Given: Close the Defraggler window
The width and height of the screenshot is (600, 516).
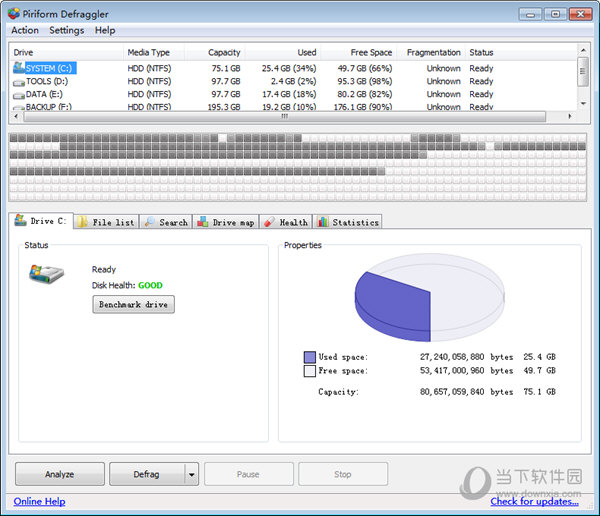Looking at the screenshot, I should [580, 15].
